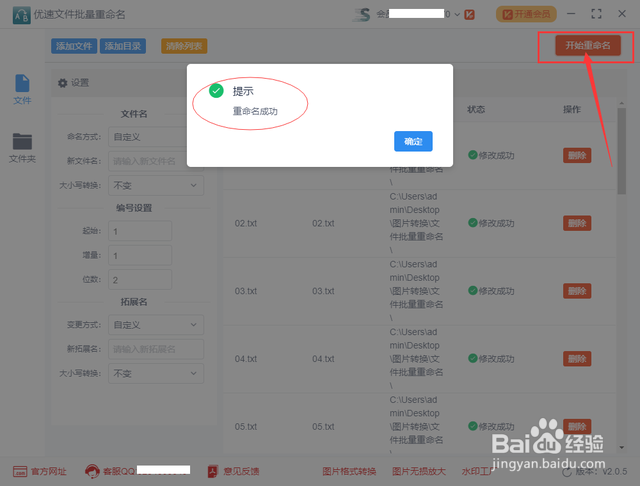Open the 图片格式转换 link
This screenshot has height=486, width=640.
click(x=349, y=471)
